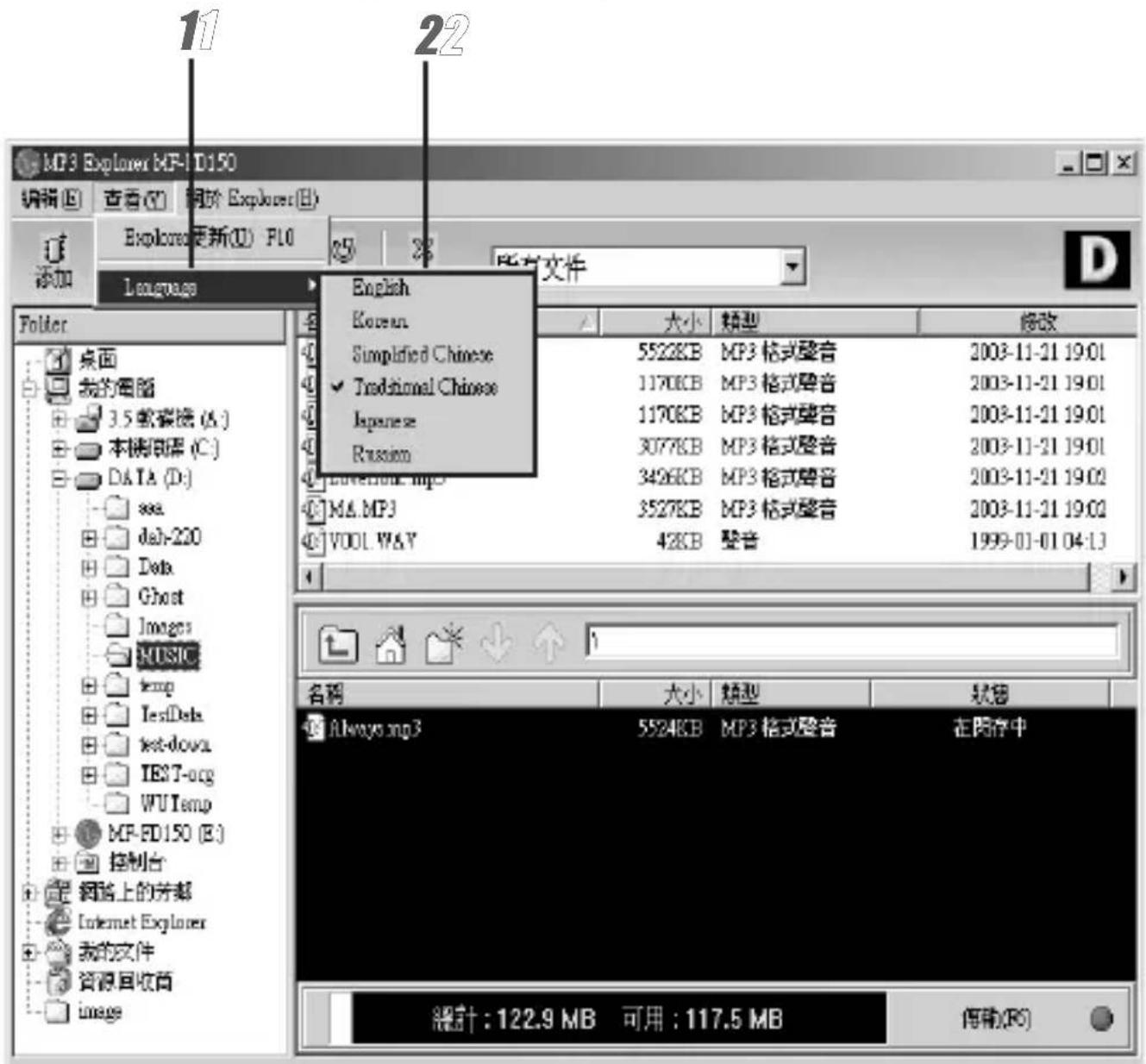This screenshot has width=1146, height=1064.
Task: Select the WUTemp folder
Action: pos(175,804)
